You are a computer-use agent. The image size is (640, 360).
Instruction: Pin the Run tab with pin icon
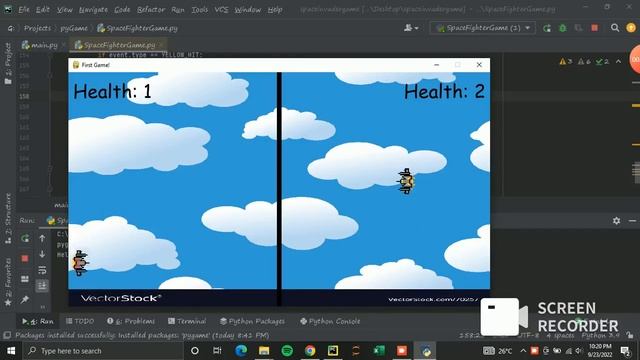pos(25,299)
